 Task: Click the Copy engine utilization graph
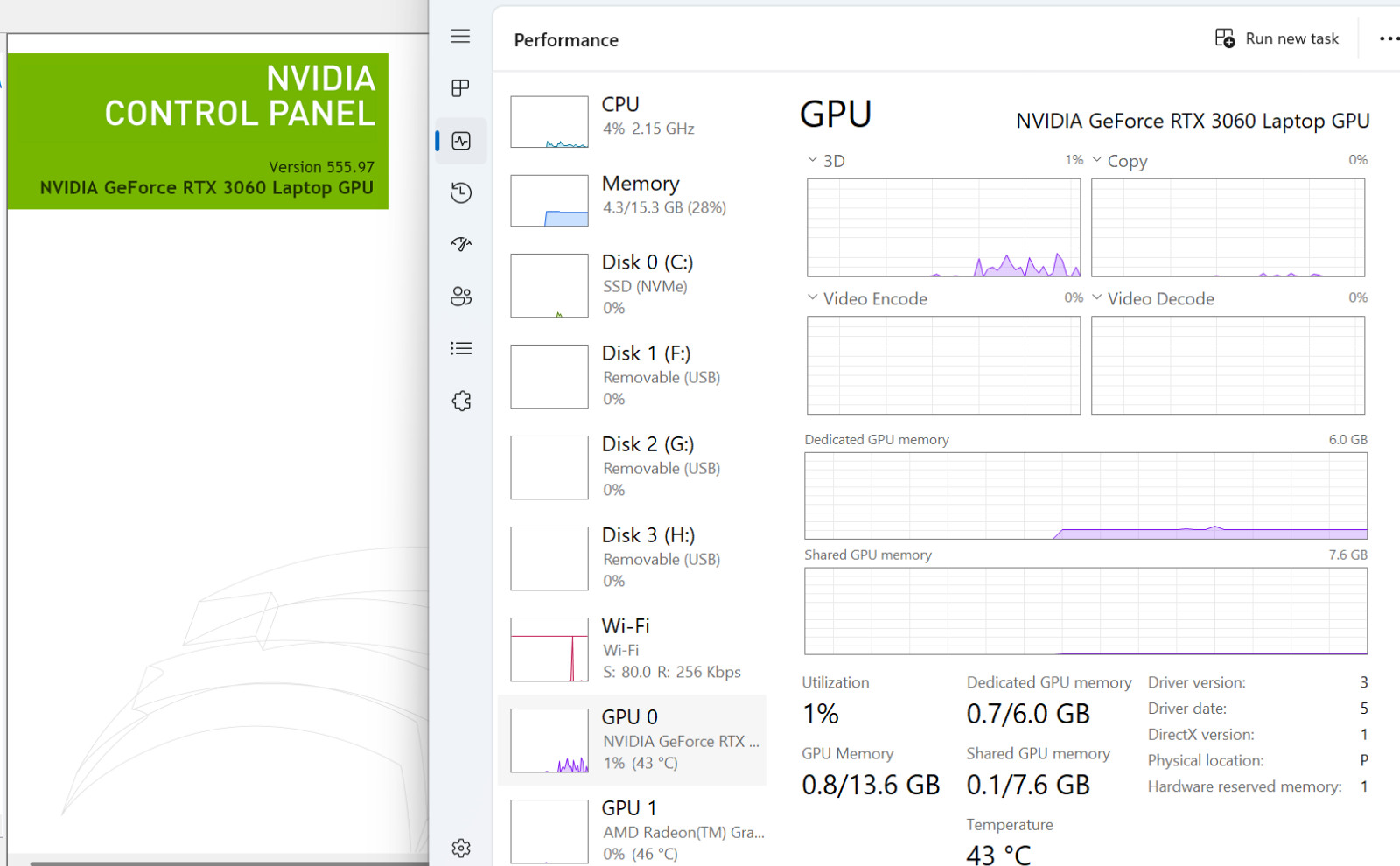click(x=1228, y=227)
